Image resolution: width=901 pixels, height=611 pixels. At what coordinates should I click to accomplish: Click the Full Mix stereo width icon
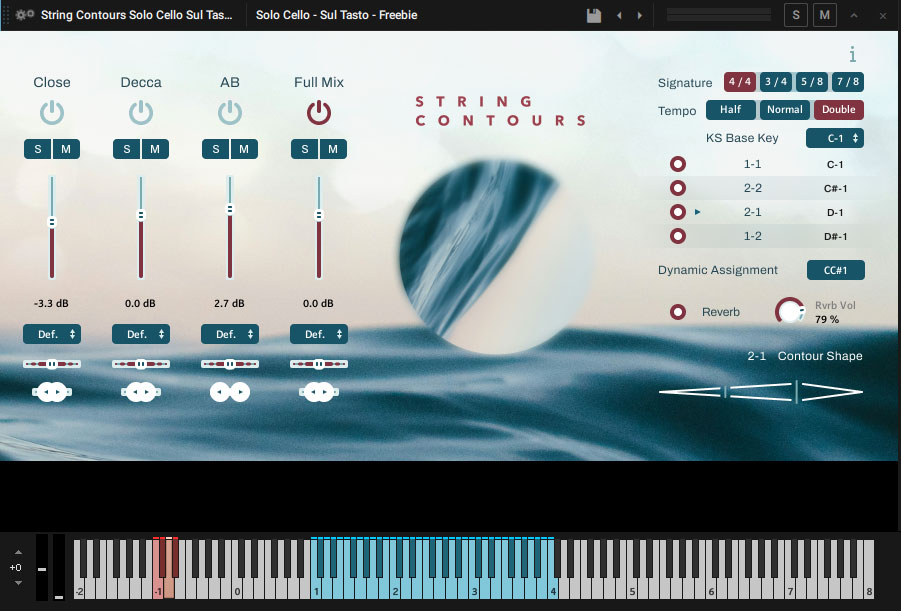319,392
